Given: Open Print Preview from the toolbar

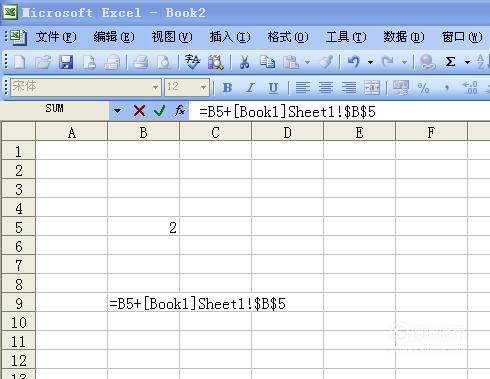Looking at the screenshot, I should coord(164,62).
